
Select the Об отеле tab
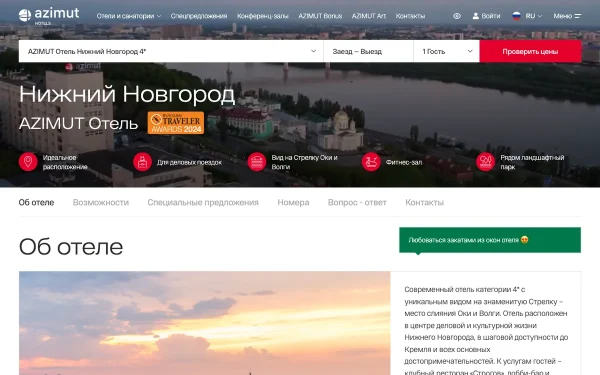click(36, 202)
